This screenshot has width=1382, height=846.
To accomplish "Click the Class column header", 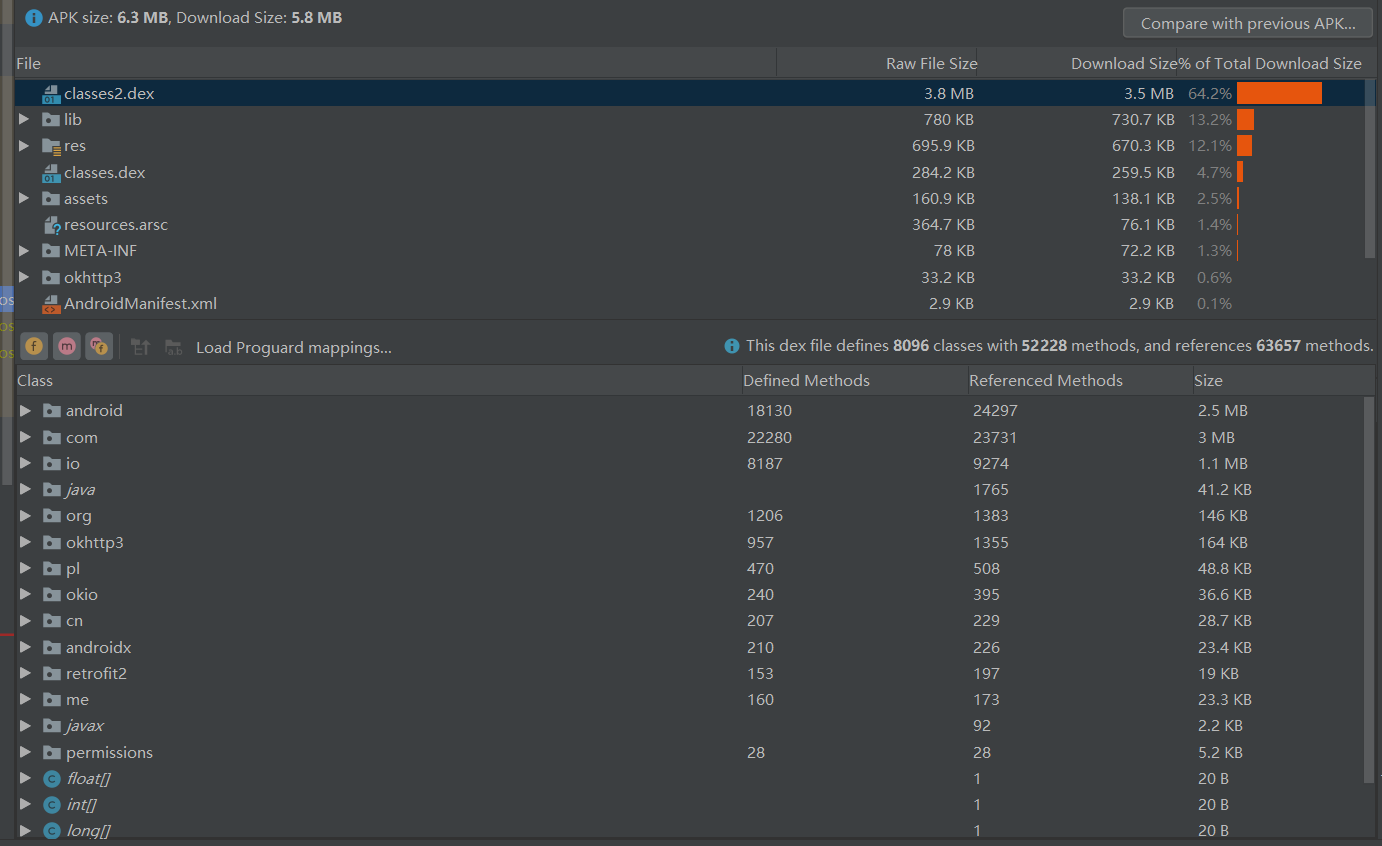I will click(x=378, y=380).
